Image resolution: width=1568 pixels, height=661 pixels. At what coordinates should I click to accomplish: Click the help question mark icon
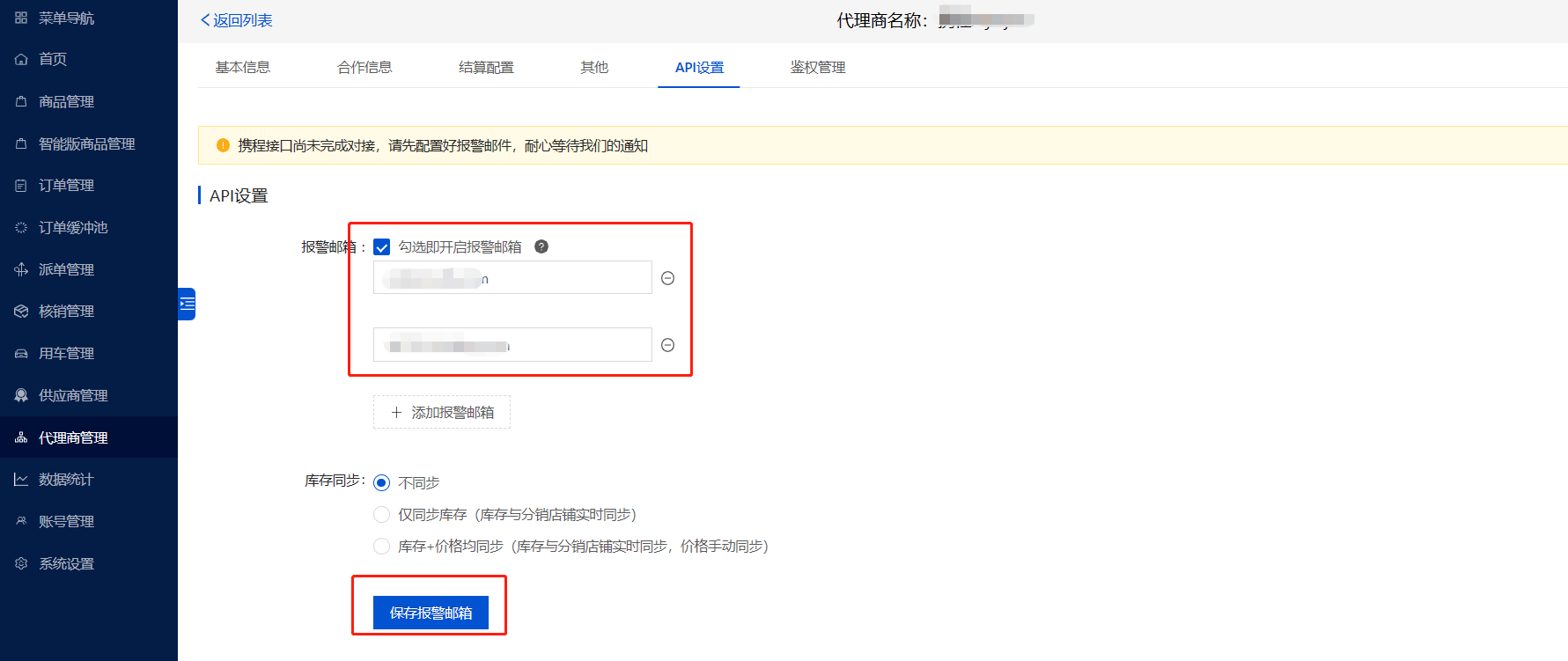coord(541,246)
